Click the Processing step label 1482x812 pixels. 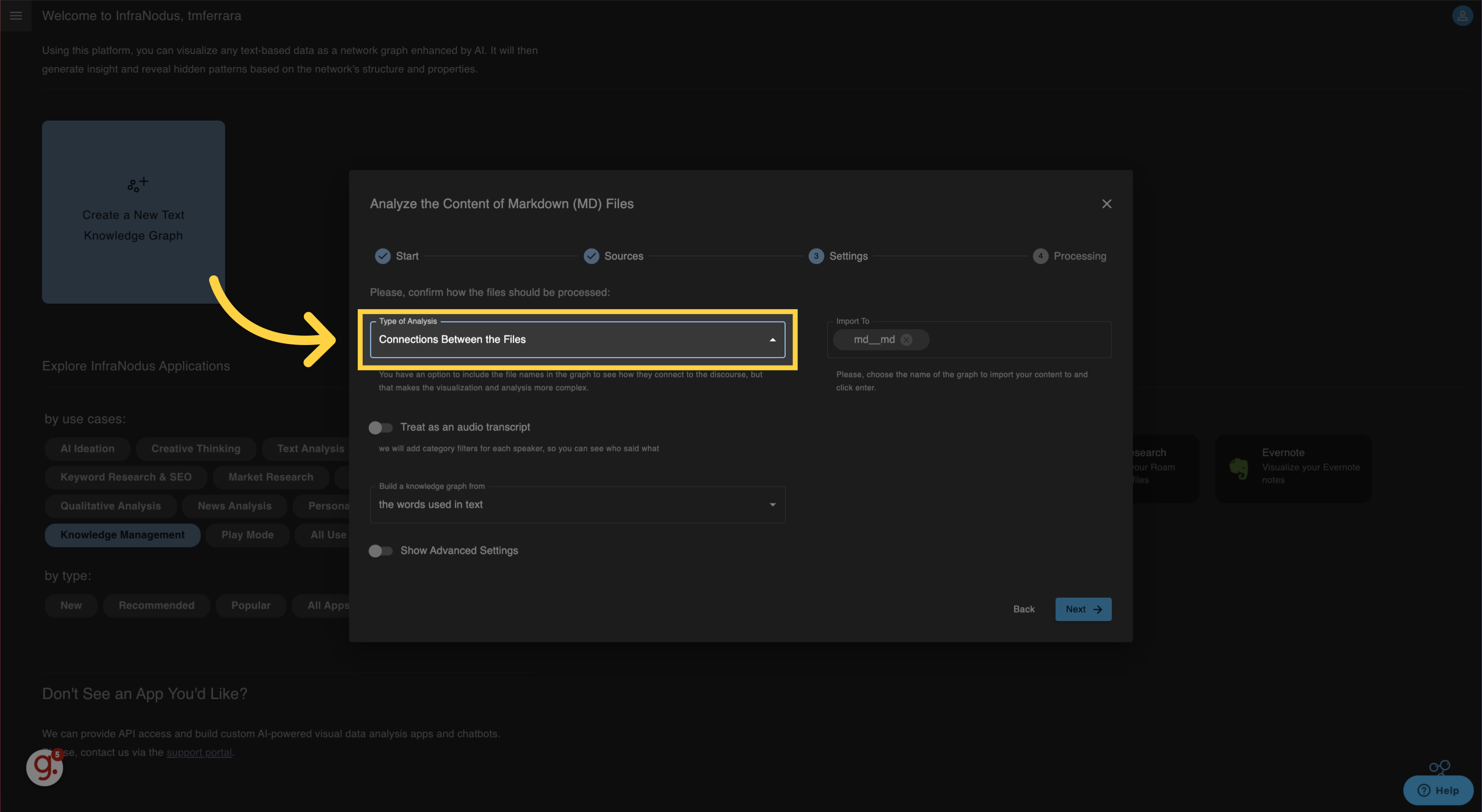1079,256
